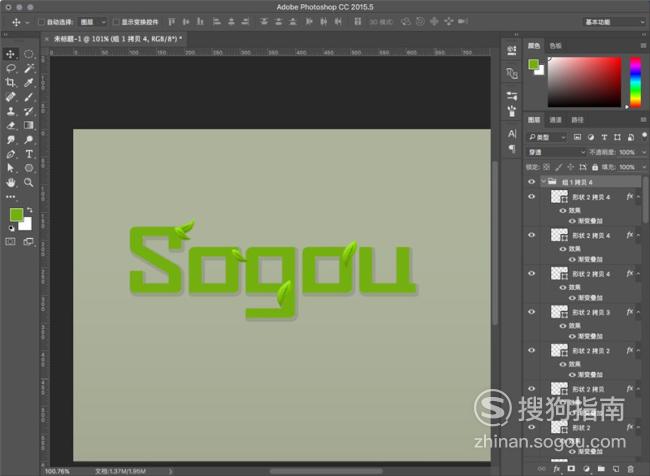The width and height of the screenshot is (650, 476).
Task: Enable the 自动选择 checkbox
Action: tap(41, 22)
